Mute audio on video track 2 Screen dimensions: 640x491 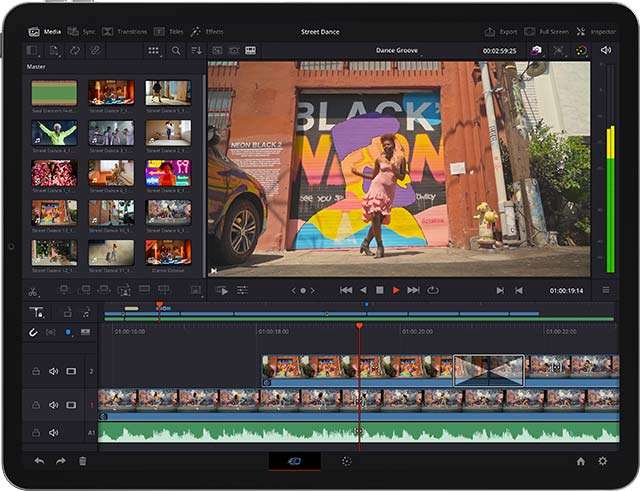(53, 371)
